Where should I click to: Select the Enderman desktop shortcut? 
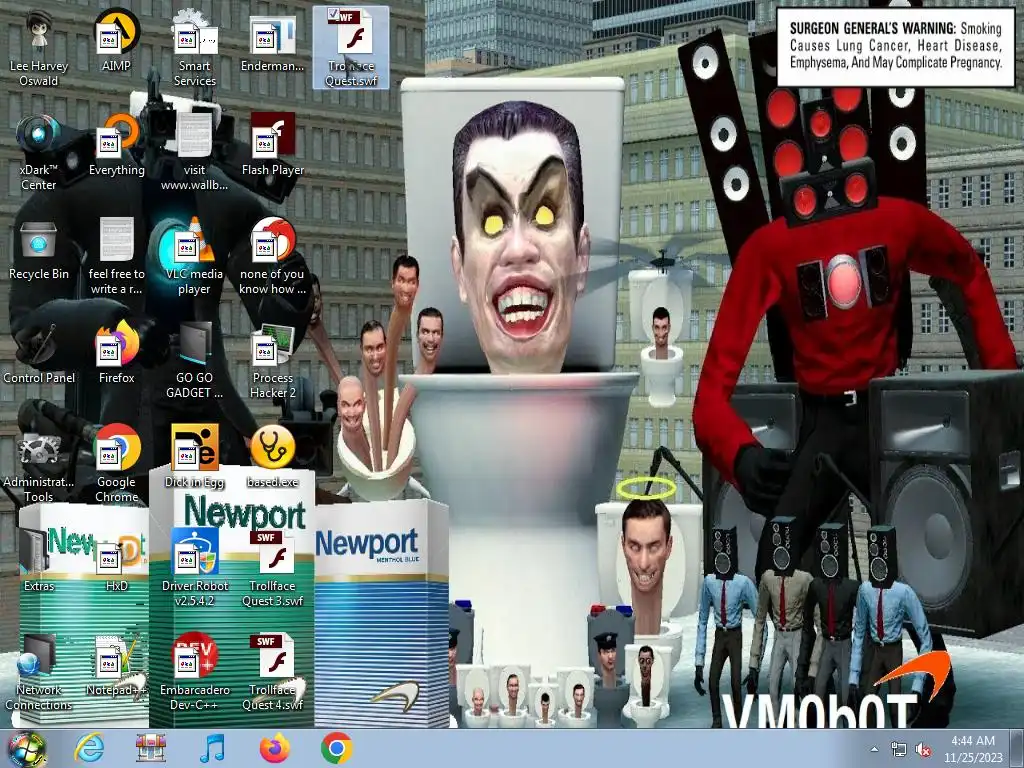272,40
